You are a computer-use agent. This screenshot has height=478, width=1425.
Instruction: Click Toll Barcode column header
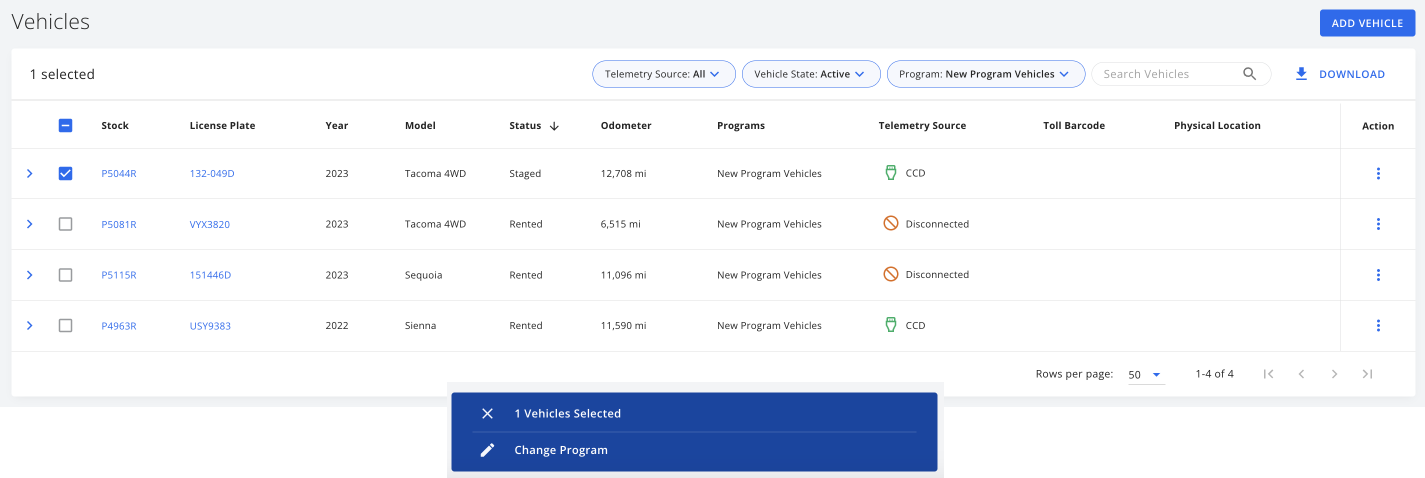(1074, 126)
